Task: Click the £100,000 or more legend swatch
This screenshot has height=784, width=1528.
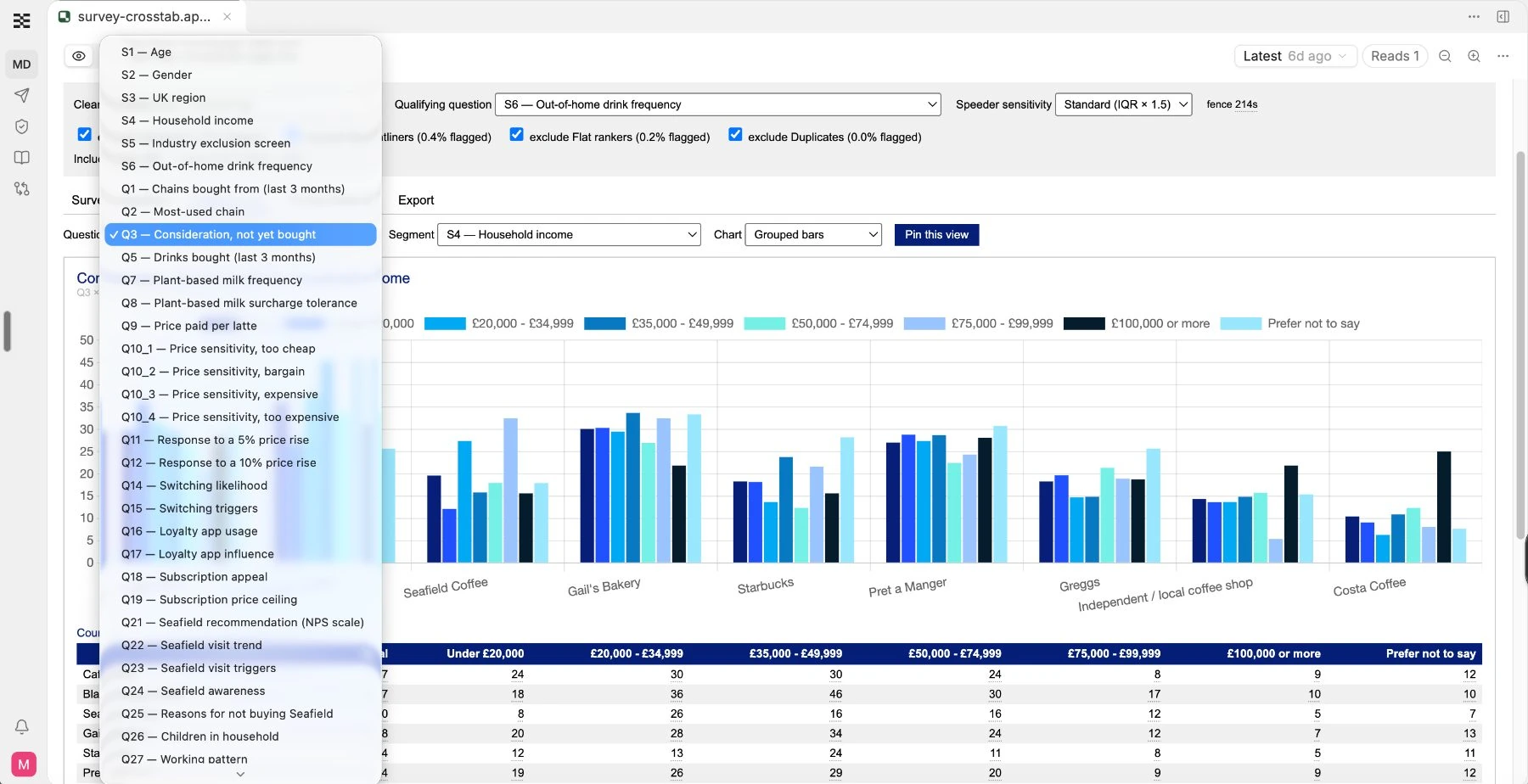Action: 1084,323
